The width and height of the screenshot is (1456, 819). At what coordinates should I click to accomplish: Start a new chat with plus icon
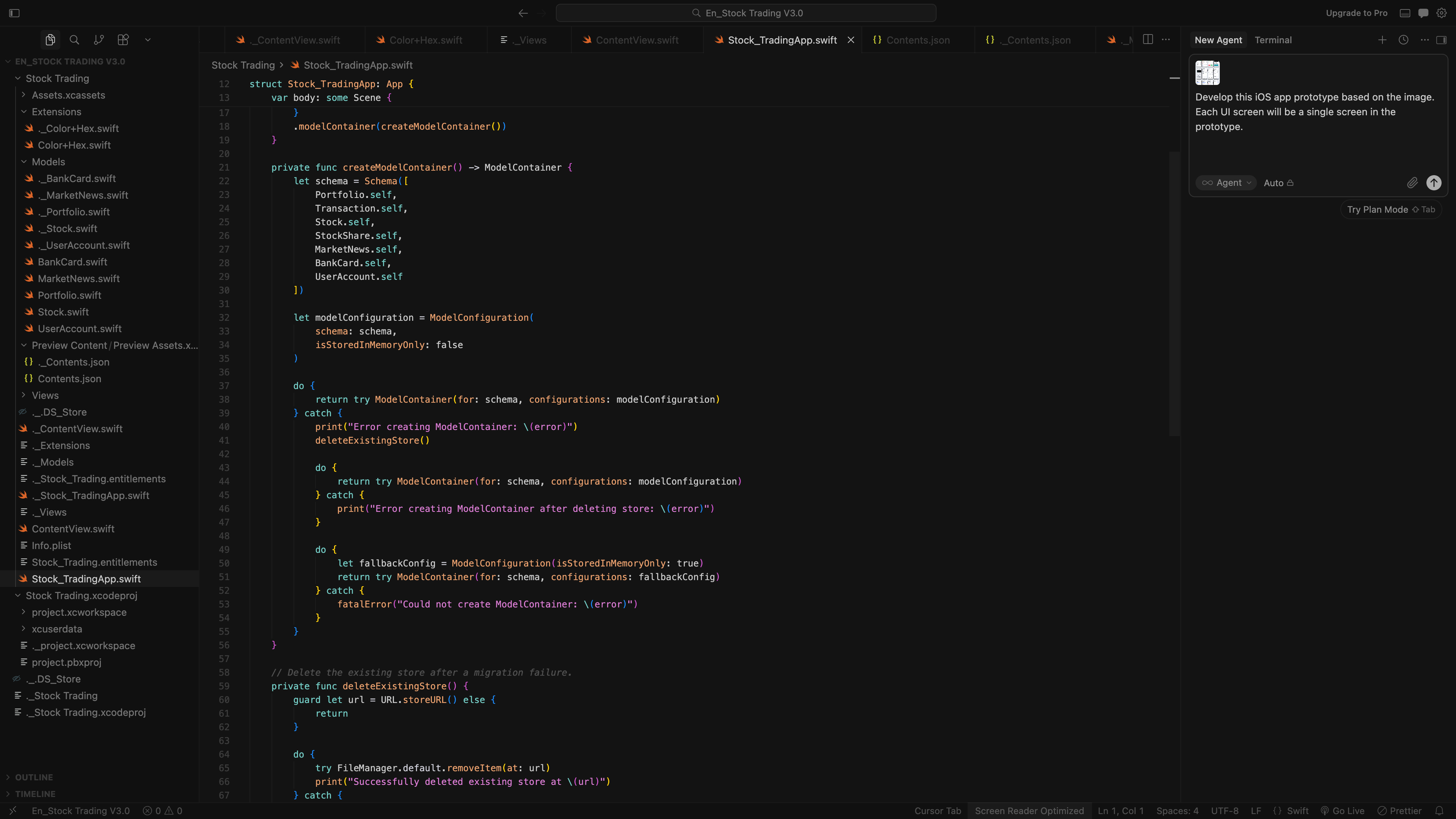(x=1382, y=39)
